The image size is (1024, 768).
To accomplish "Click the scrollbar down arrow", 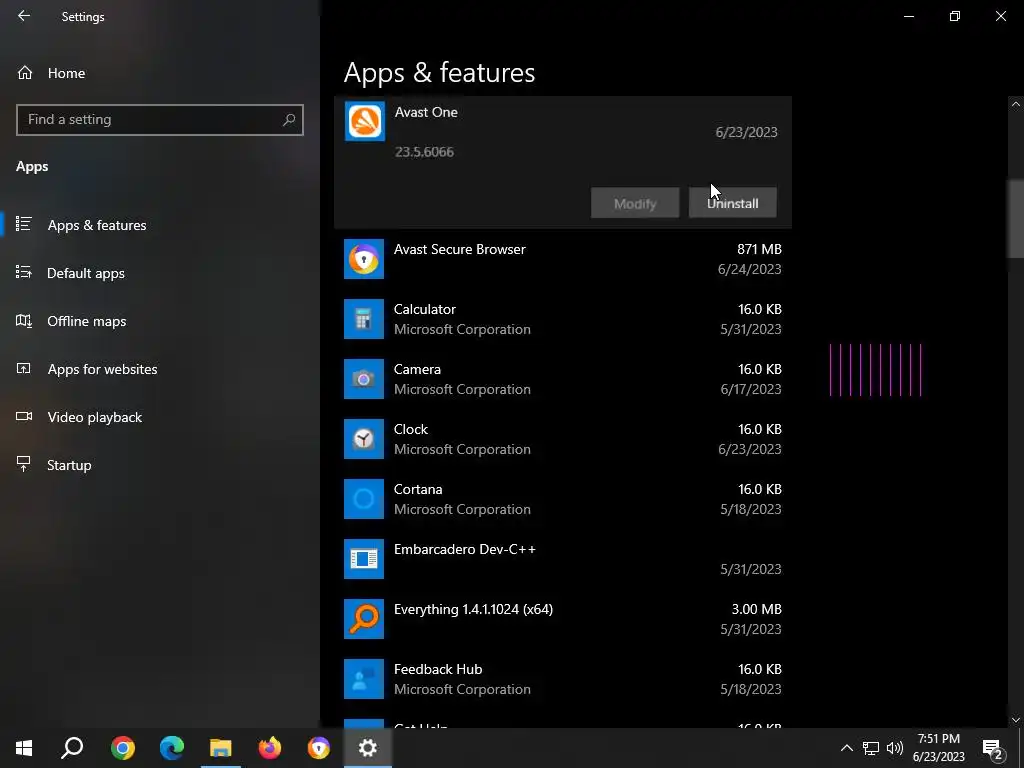I will pyautogui.click(x=1016, y=720).
